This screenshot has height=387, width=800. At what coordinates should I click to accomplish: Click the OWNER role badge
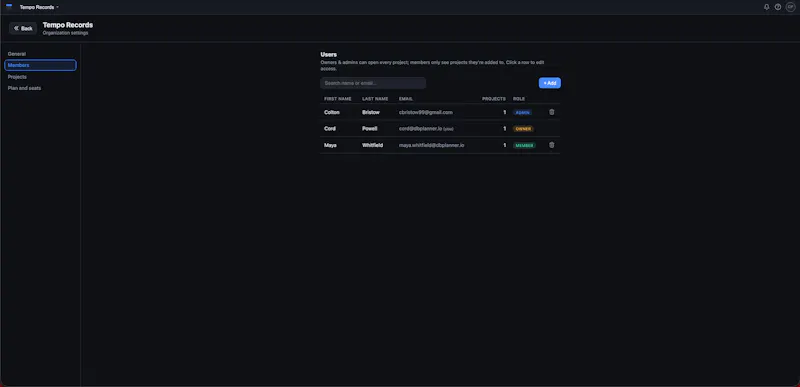point(523,129)
